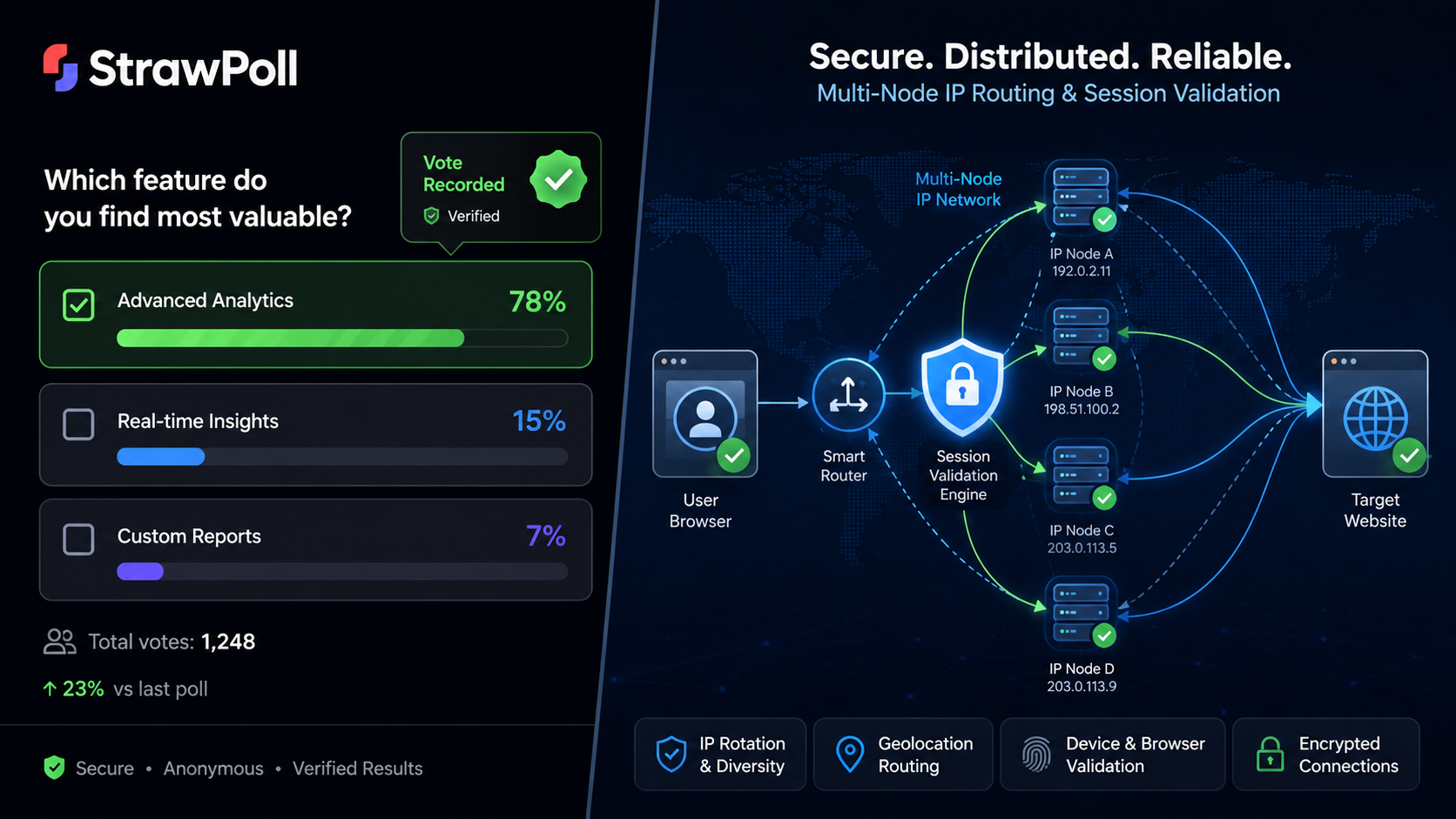Open the Device & Browser Validation card
Viewport: 1456px width, 819px height.
coord(1113,754)
